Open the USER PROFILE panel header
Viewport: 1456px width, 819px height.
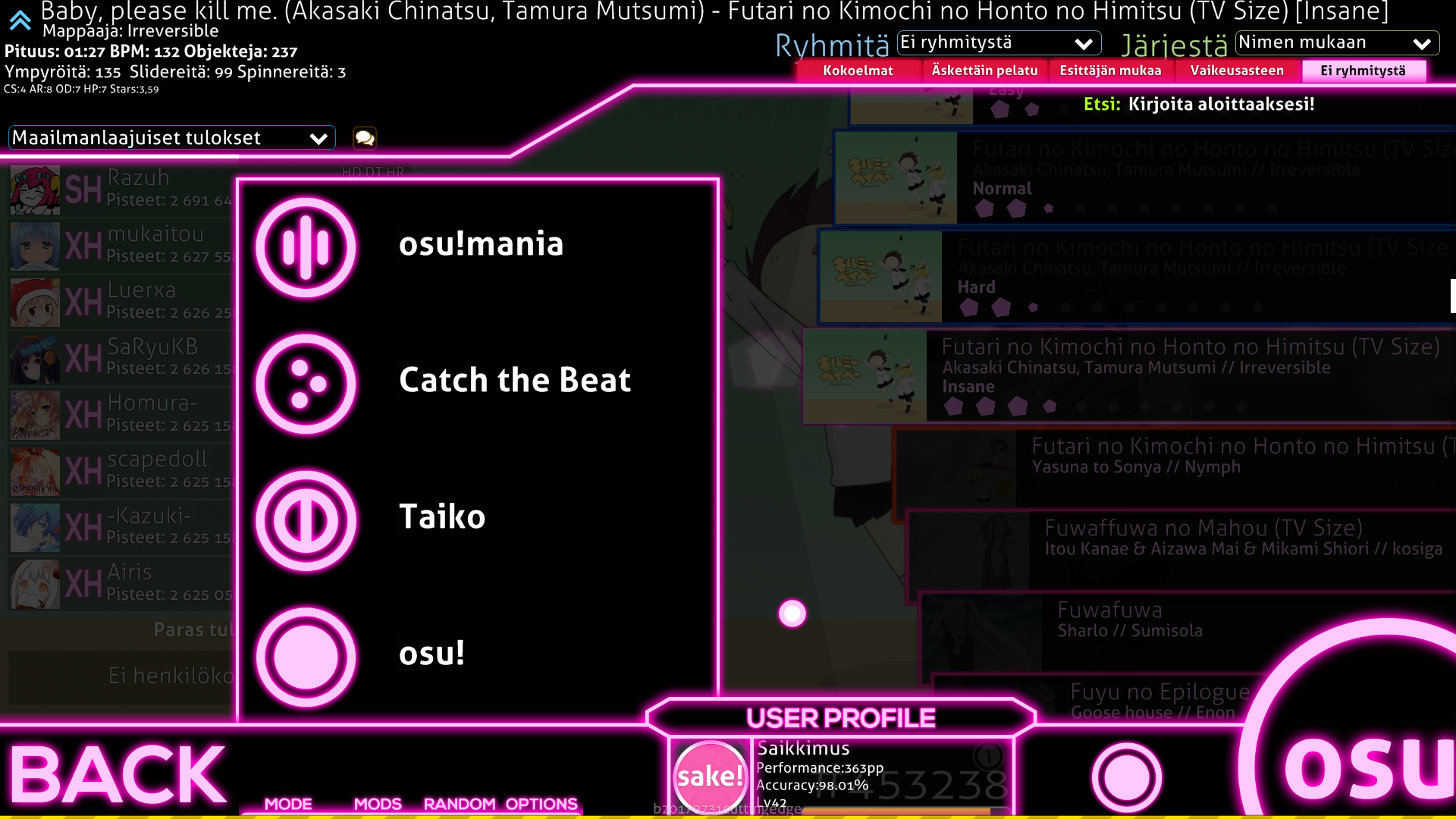(840, 718)
